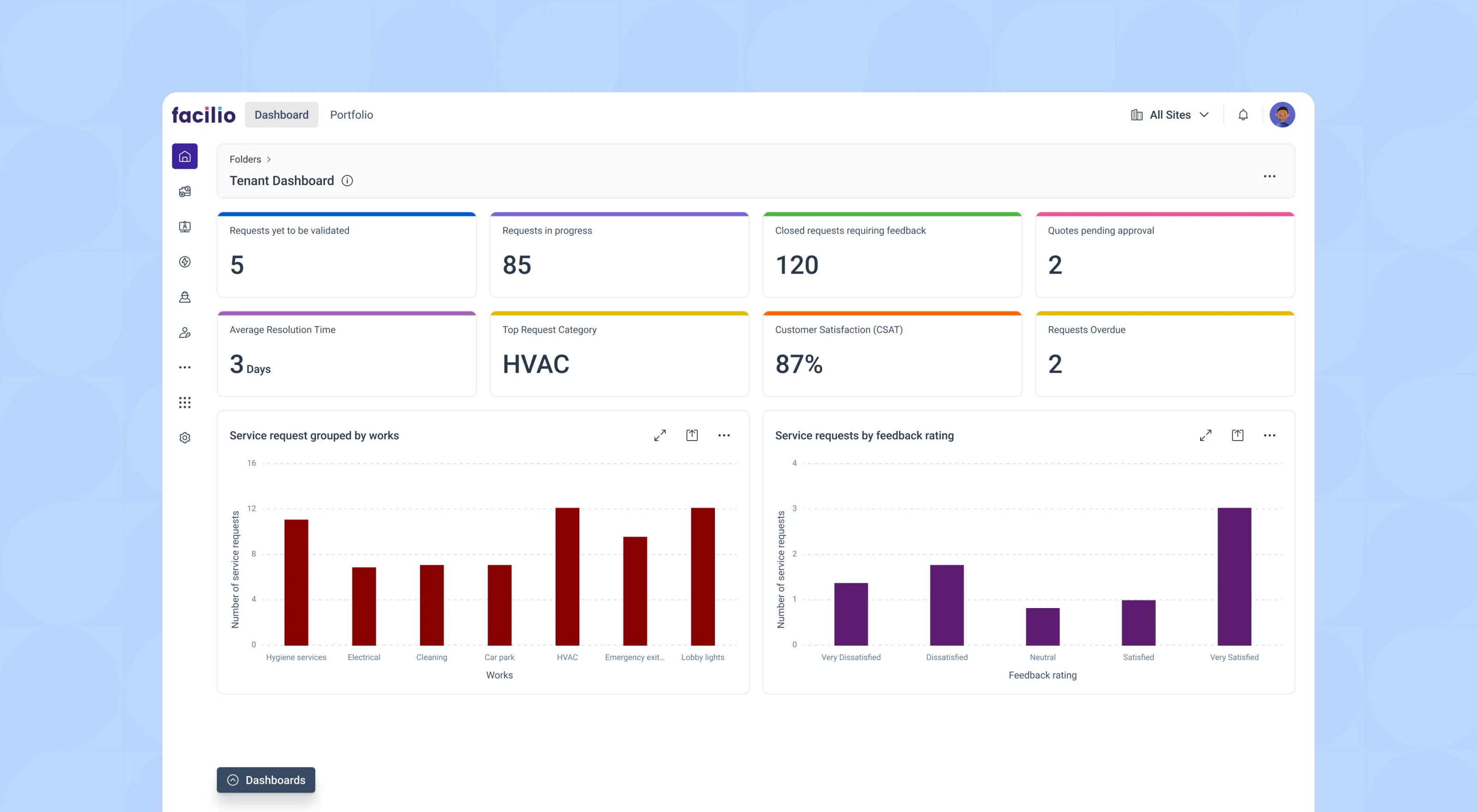The height and width of the screenshot is (812, 1477).
Task: Export the feedback rating chart
Action: pyautogui.click(x=1237, y=436)
